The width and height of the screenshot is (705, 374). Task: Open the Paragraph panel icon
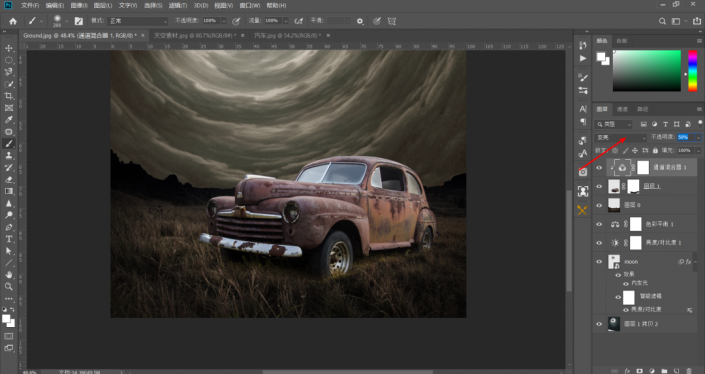pos(583,122)
